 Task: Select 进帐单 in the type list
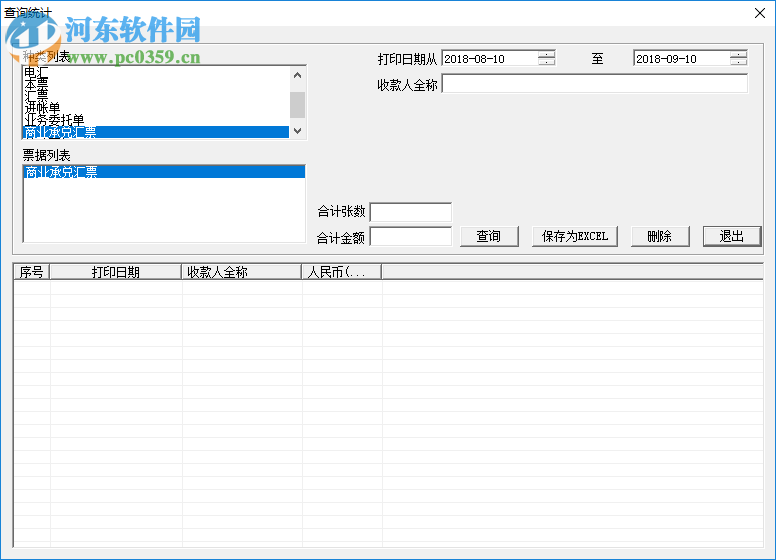156,107
